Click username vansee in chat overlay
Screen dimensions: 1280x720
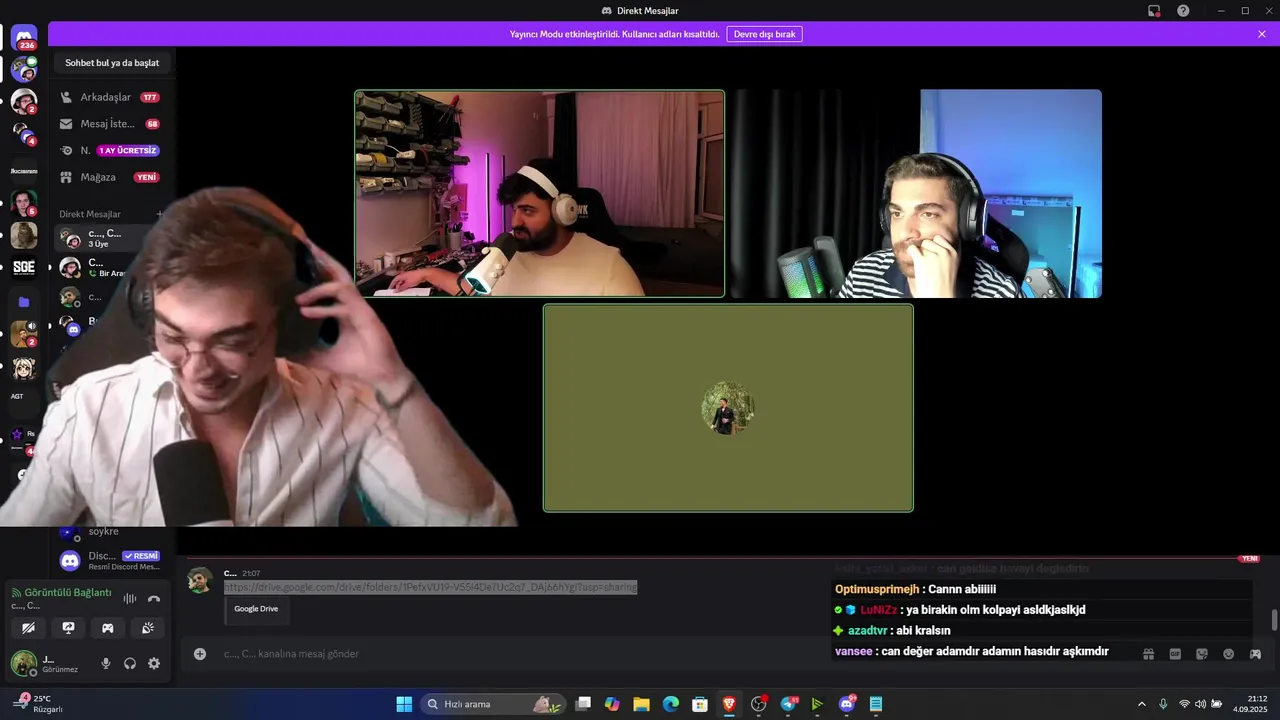[855, 651]
